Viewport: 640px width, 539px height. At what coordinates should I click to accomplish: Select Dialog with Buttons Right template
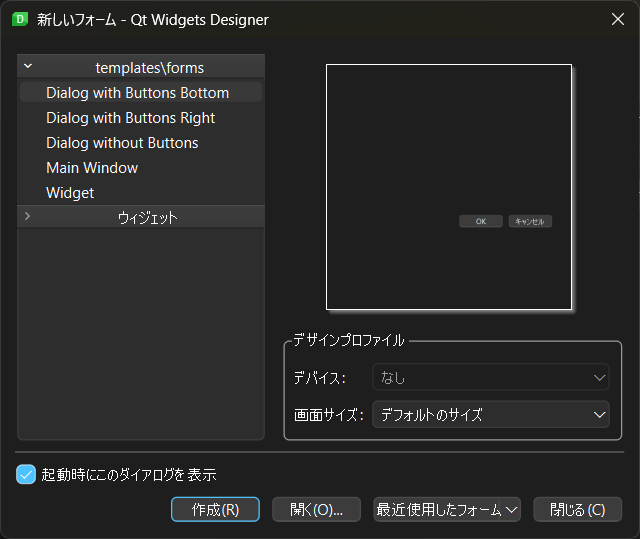130,118
